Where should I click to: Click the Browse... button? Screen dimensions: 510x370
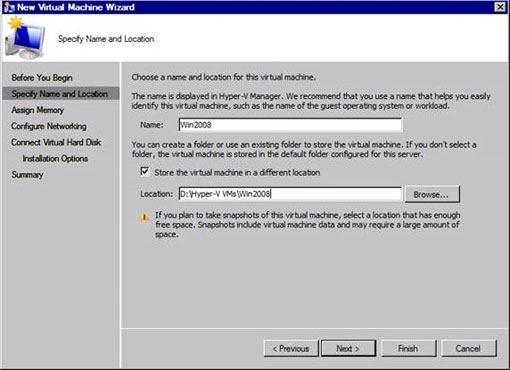(432, 194)
